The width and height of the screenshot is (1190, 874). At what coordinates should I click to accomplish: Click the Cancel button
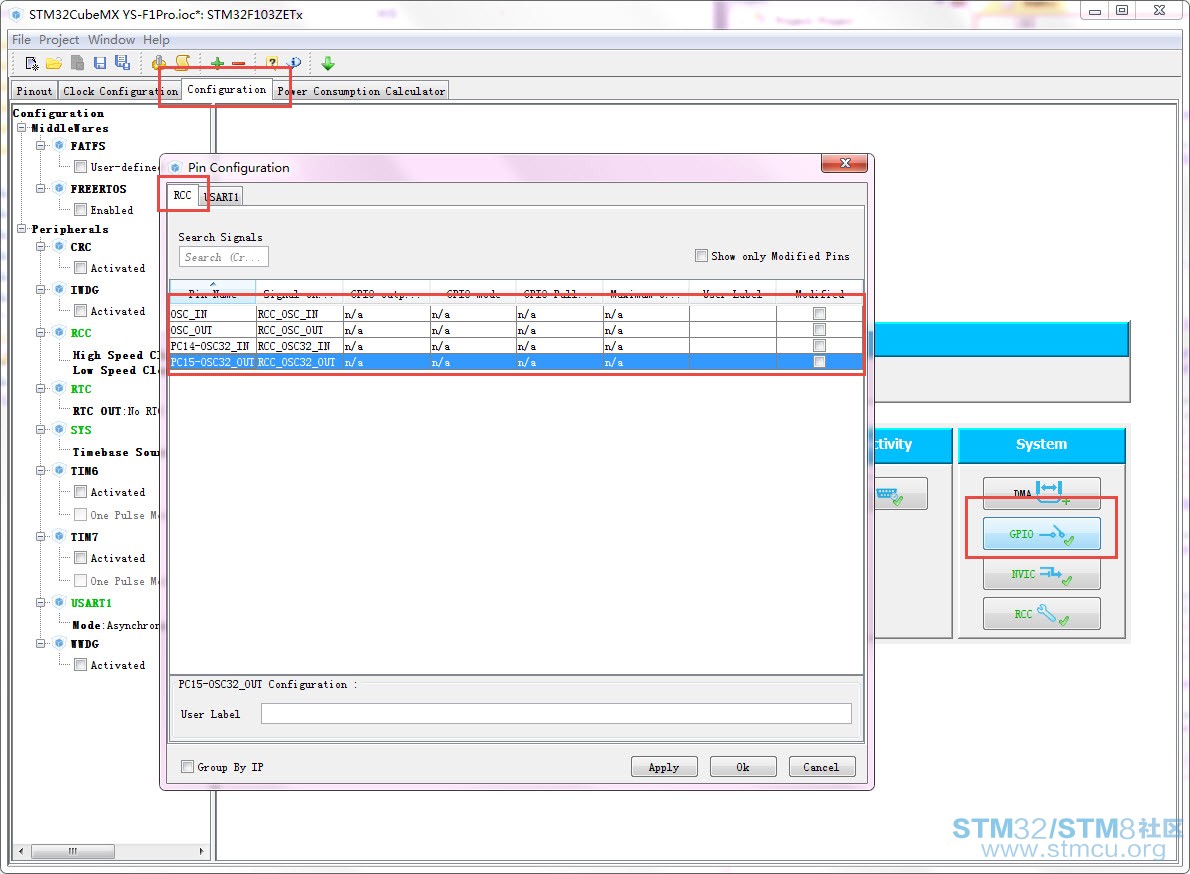pos(822,767)
